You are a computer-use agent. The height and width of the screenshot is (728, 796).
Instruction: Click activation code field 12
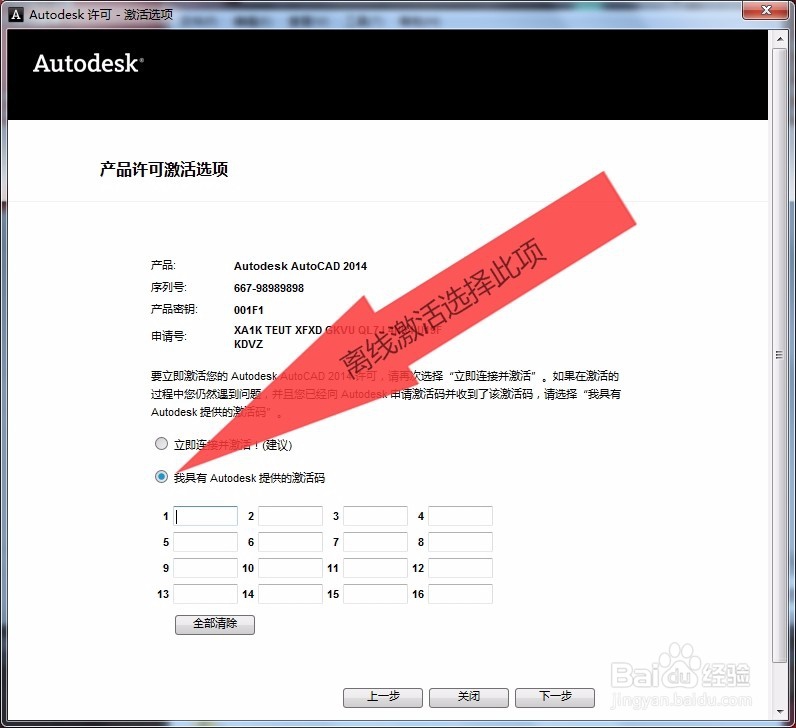[460, 568]
